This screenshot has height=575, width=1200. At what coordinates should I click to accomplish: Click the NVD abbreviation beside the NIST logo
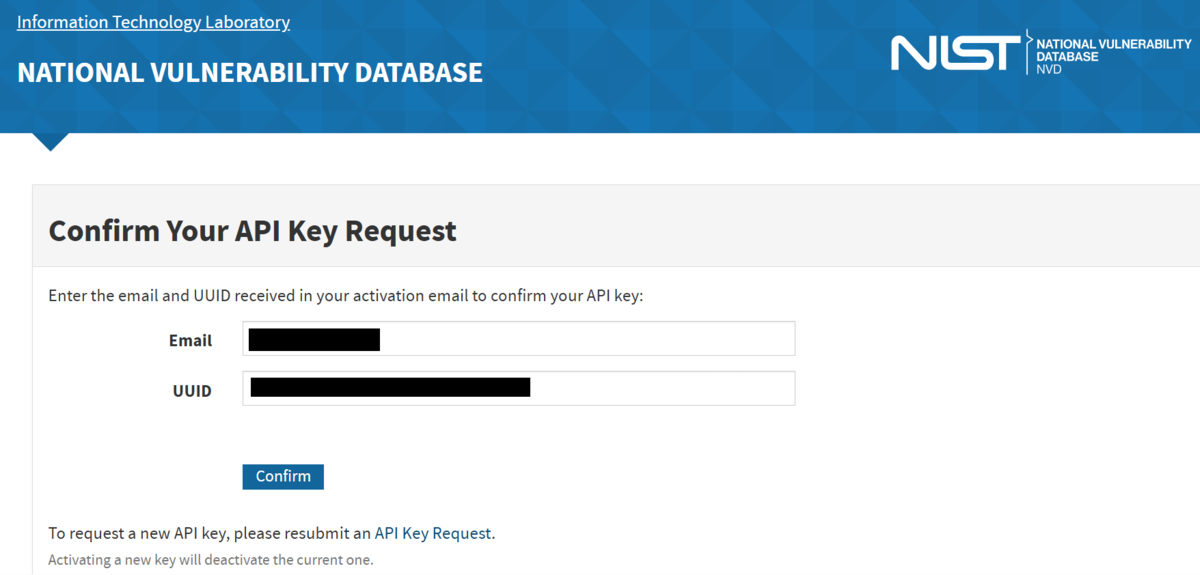click(x=1049, y=69)
